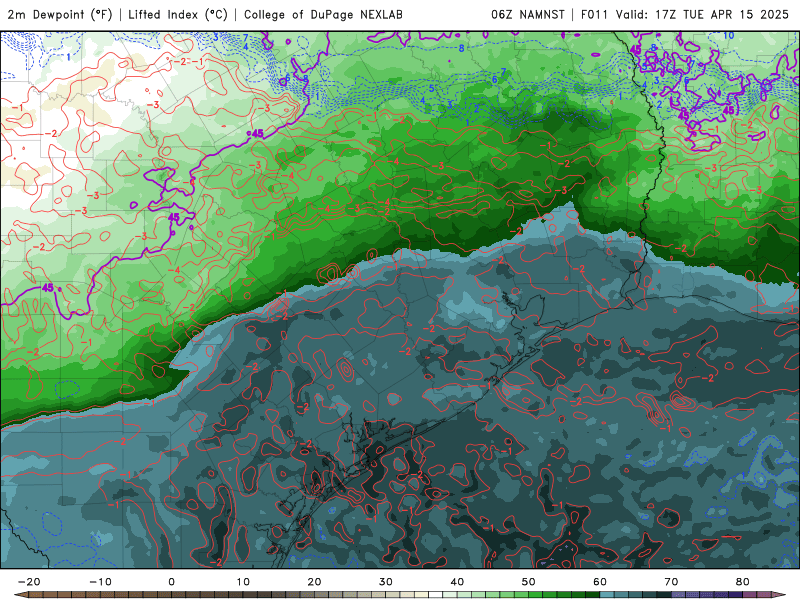This screenshot has width=800, height=600.
Task: Click the "F011" forecast hour text
Action: pos(594,15)
